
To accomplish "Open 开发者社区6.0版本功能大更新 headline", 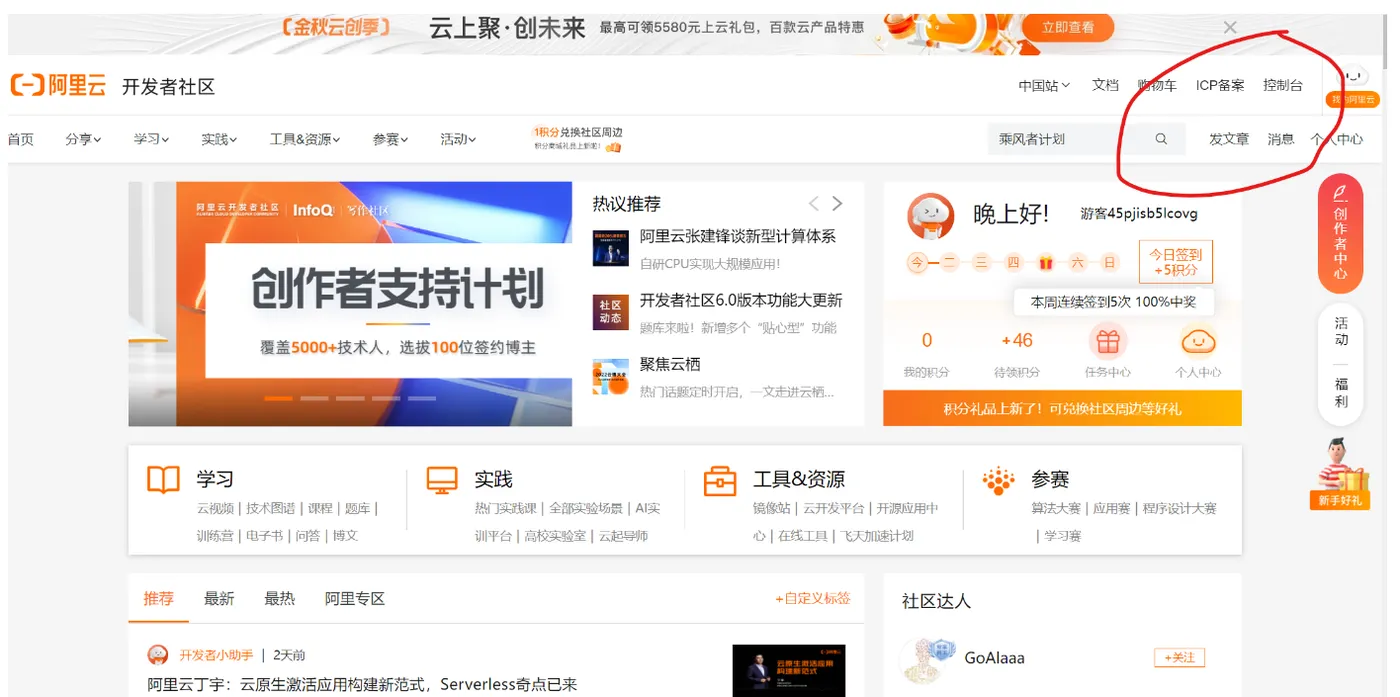I will (x=741, y=300).
